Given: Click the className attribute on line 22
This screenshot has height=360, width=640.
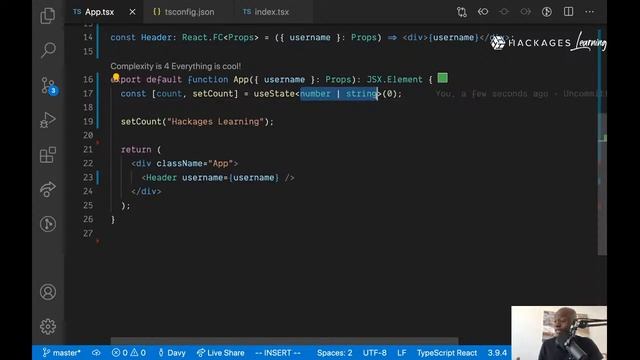Looking at the screenshot, I should [179, 163].
